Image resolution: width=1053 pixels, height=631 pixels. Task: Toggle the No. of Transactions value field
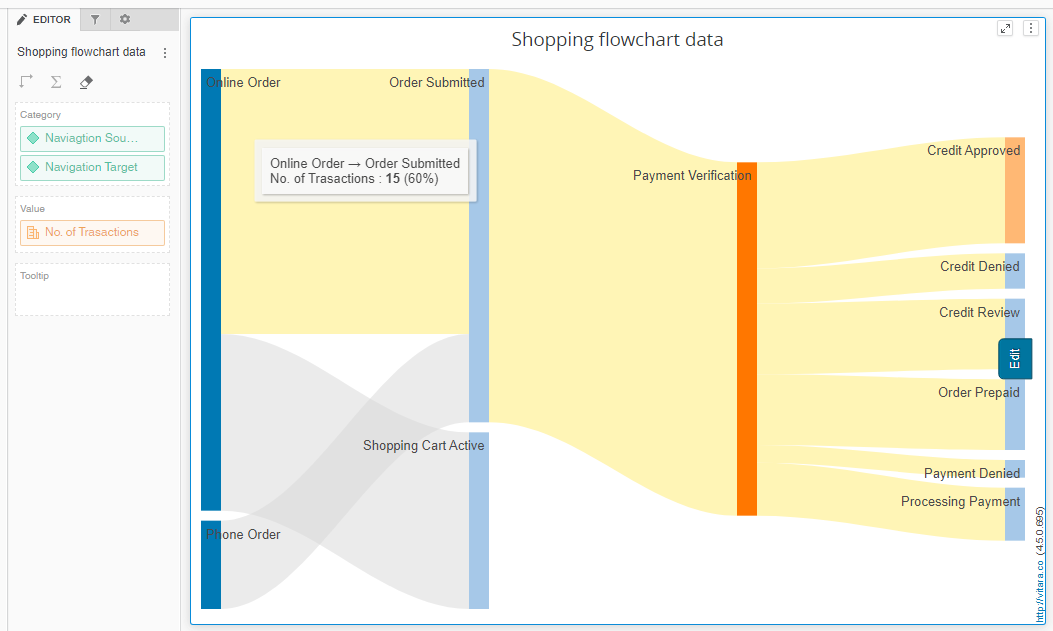point(92,232)
